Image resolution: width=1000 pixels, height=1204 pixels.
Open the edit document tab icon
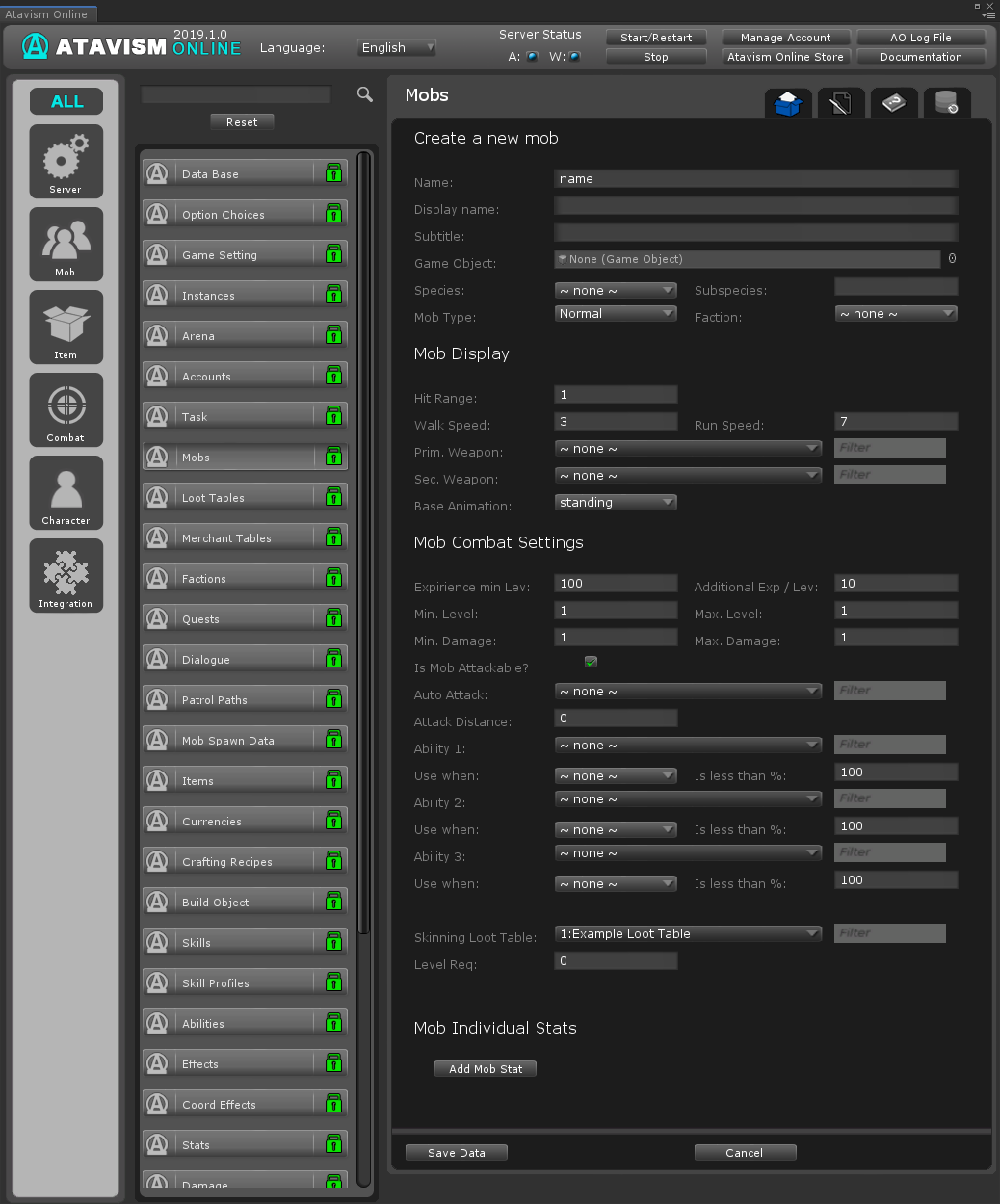click(x=840, y=103)
